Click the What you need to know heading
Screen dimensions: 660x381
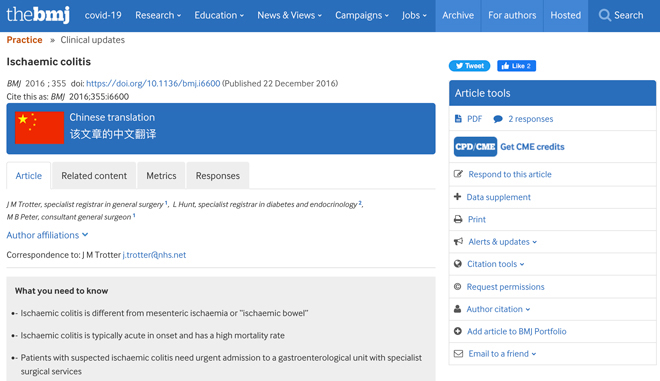(61, 290)
